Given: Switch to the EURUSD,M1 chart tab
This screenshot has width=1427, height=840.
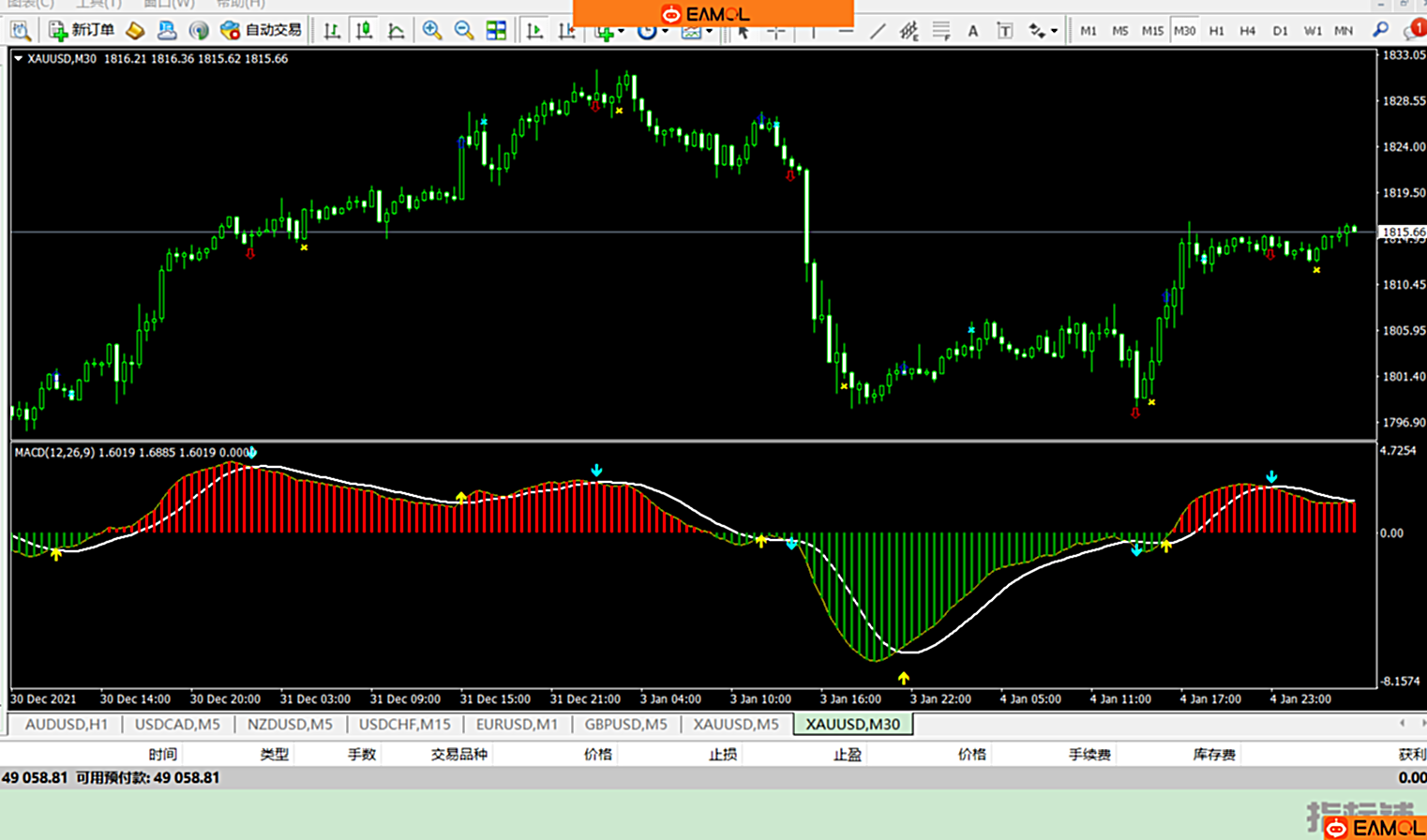Looking at the screenshot, I should pyautogui.click(x=517, y=724).
